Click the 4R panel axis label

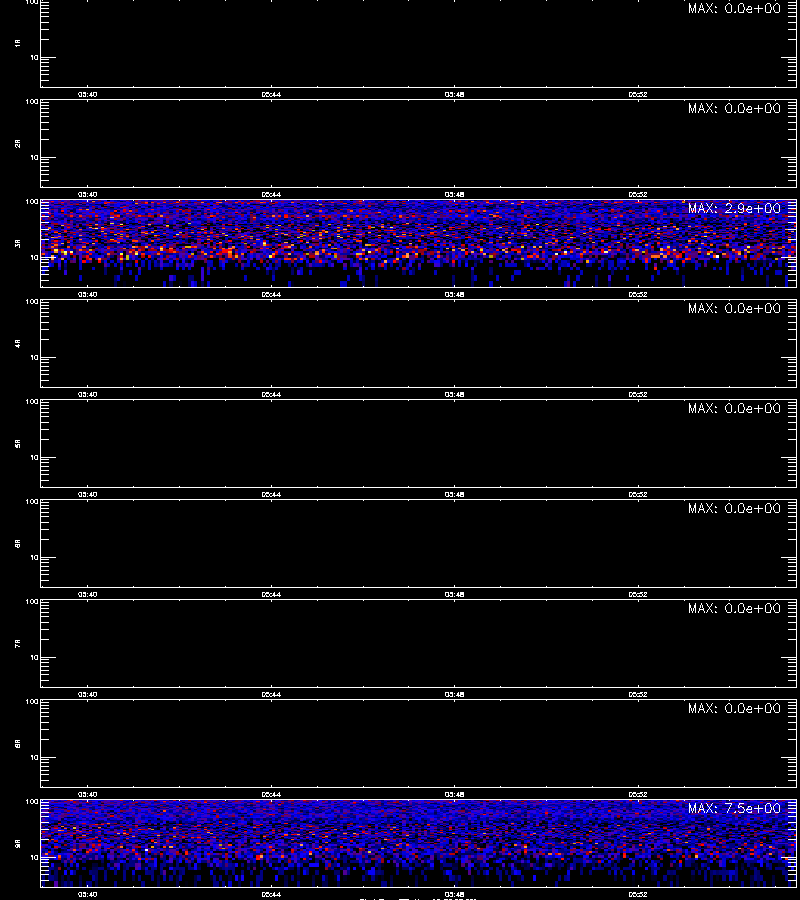coord(18,343)
